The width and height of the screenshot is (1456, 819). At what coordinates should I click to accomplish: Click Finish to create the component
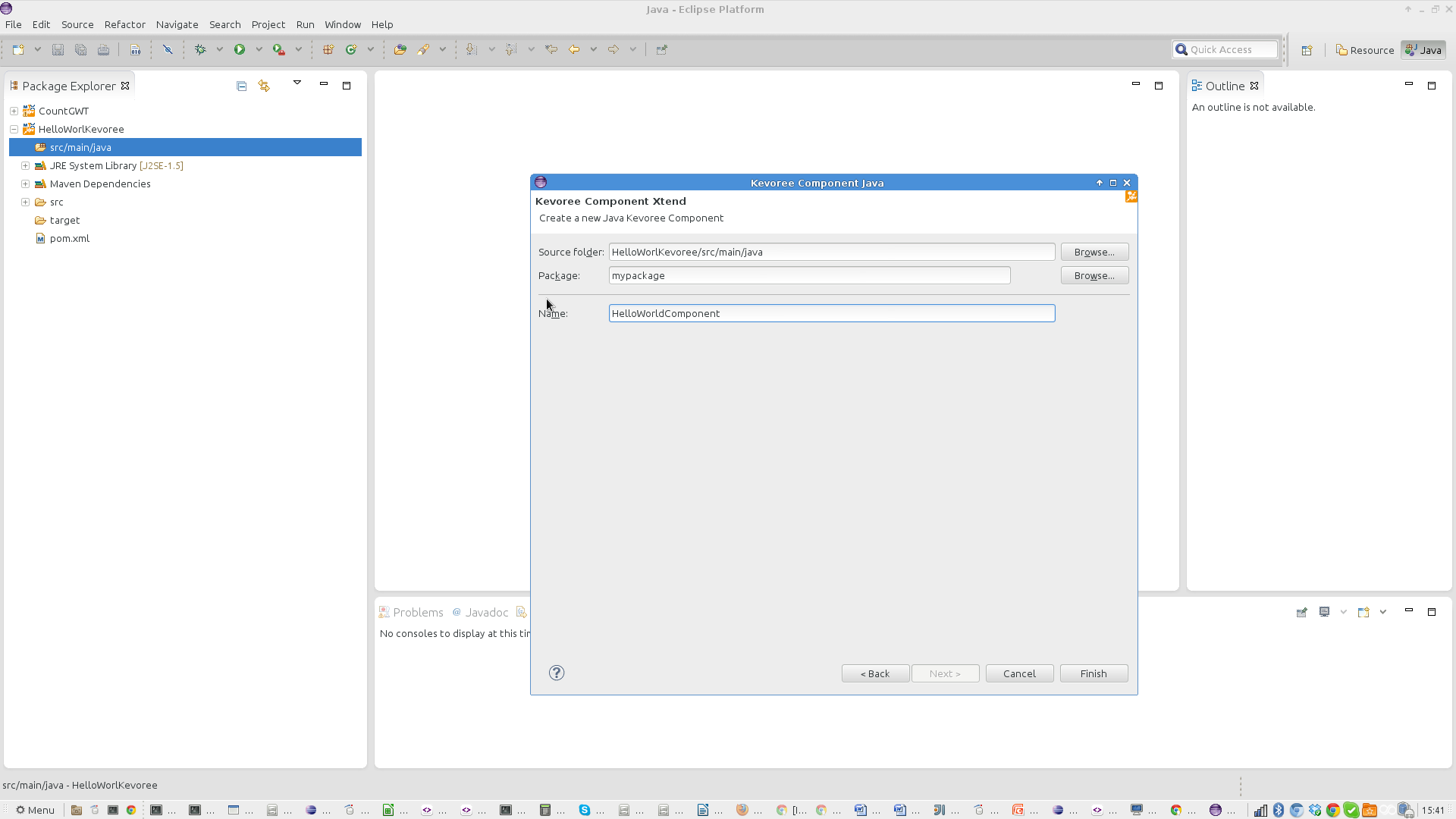(1094, 673)
